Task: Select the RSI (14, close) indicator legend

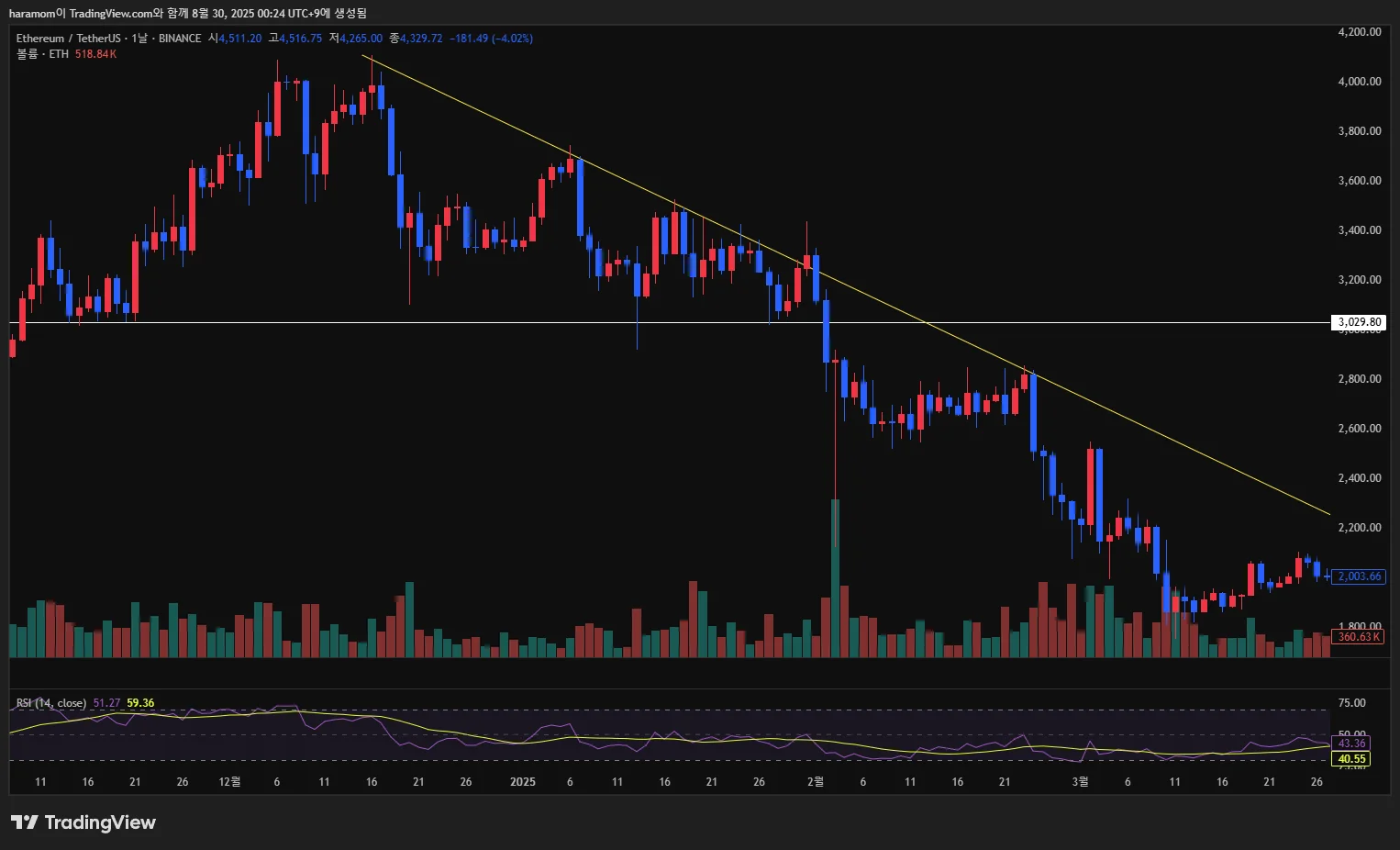Action: coord(51,703)
